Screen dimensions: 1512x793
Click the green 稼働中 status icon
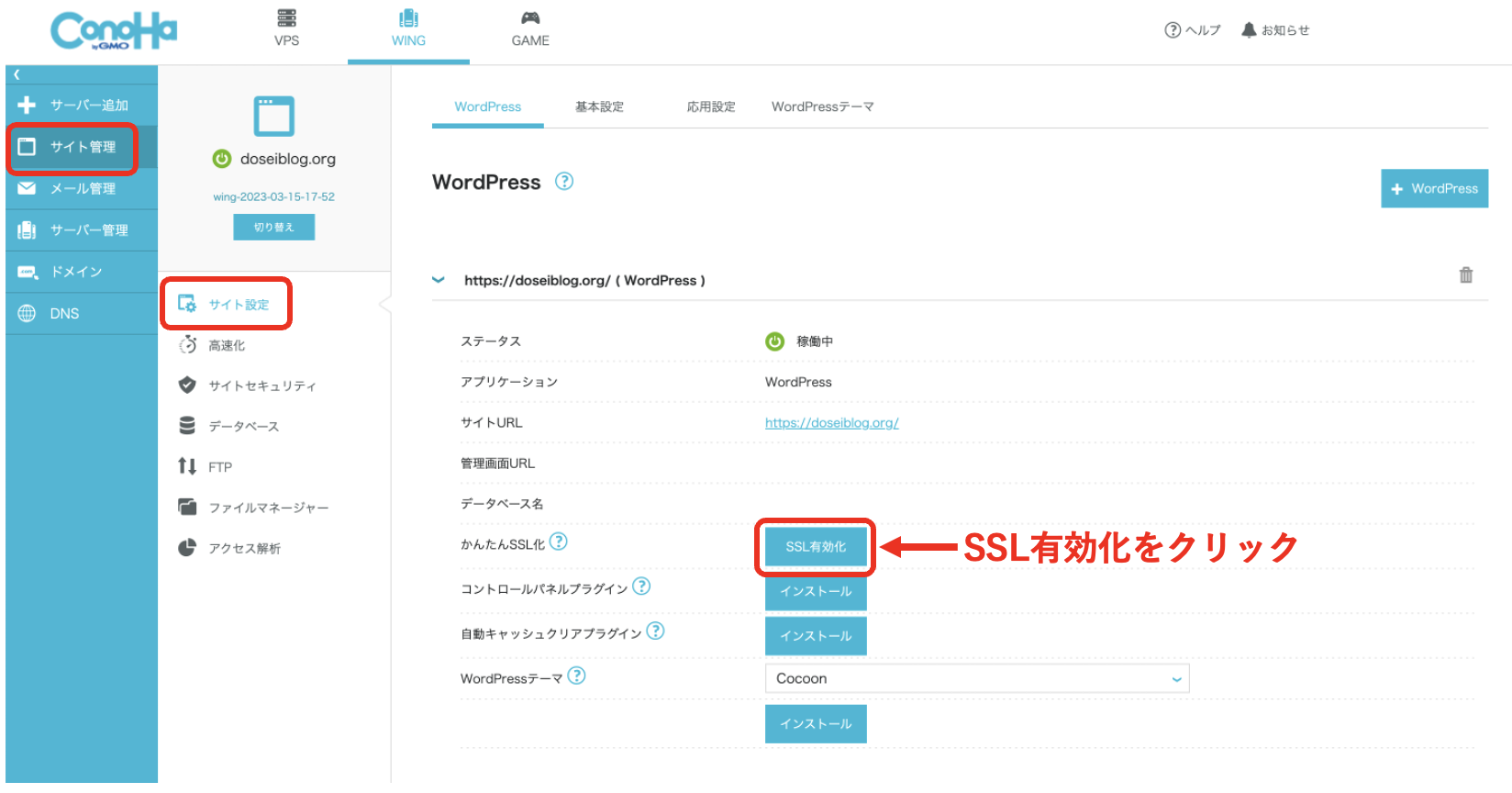775,341
